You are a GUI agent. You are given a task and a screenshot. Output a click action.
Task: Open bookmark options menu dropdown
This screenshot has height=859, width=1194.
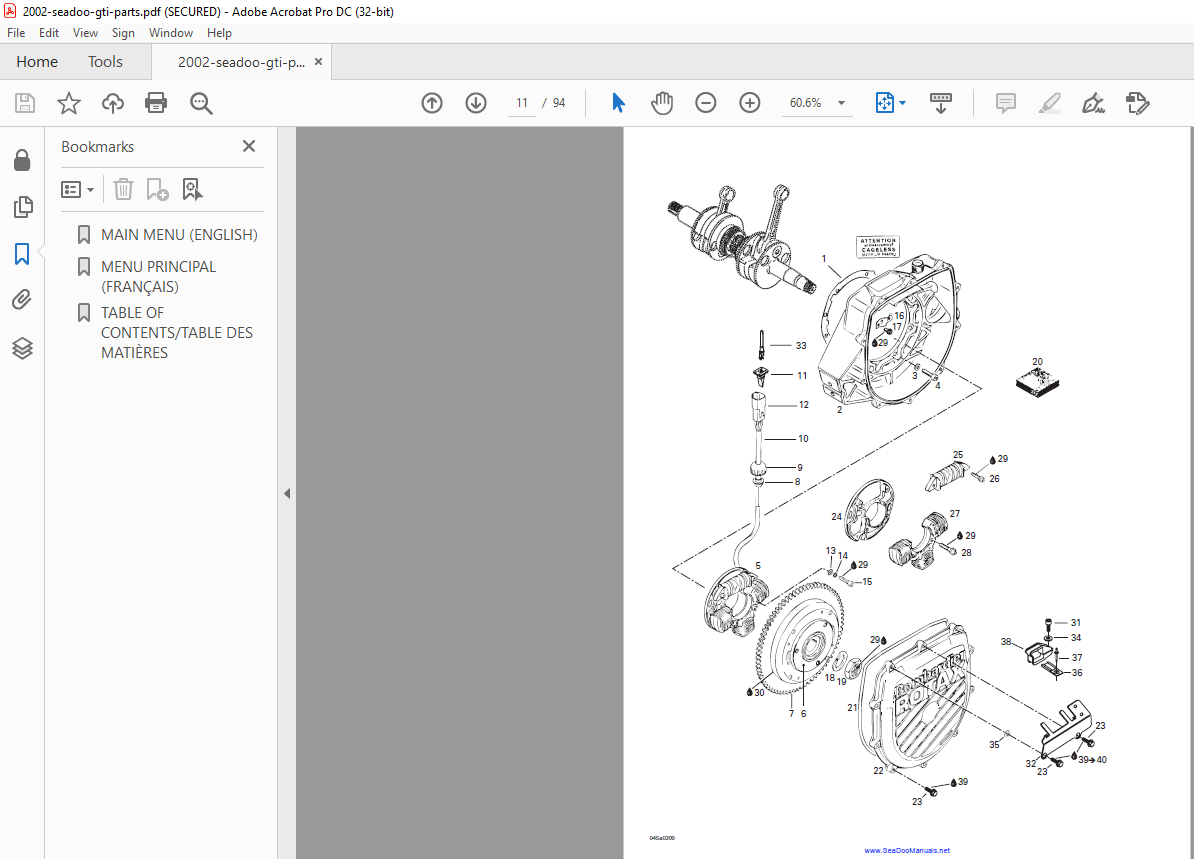pos(78,190)
